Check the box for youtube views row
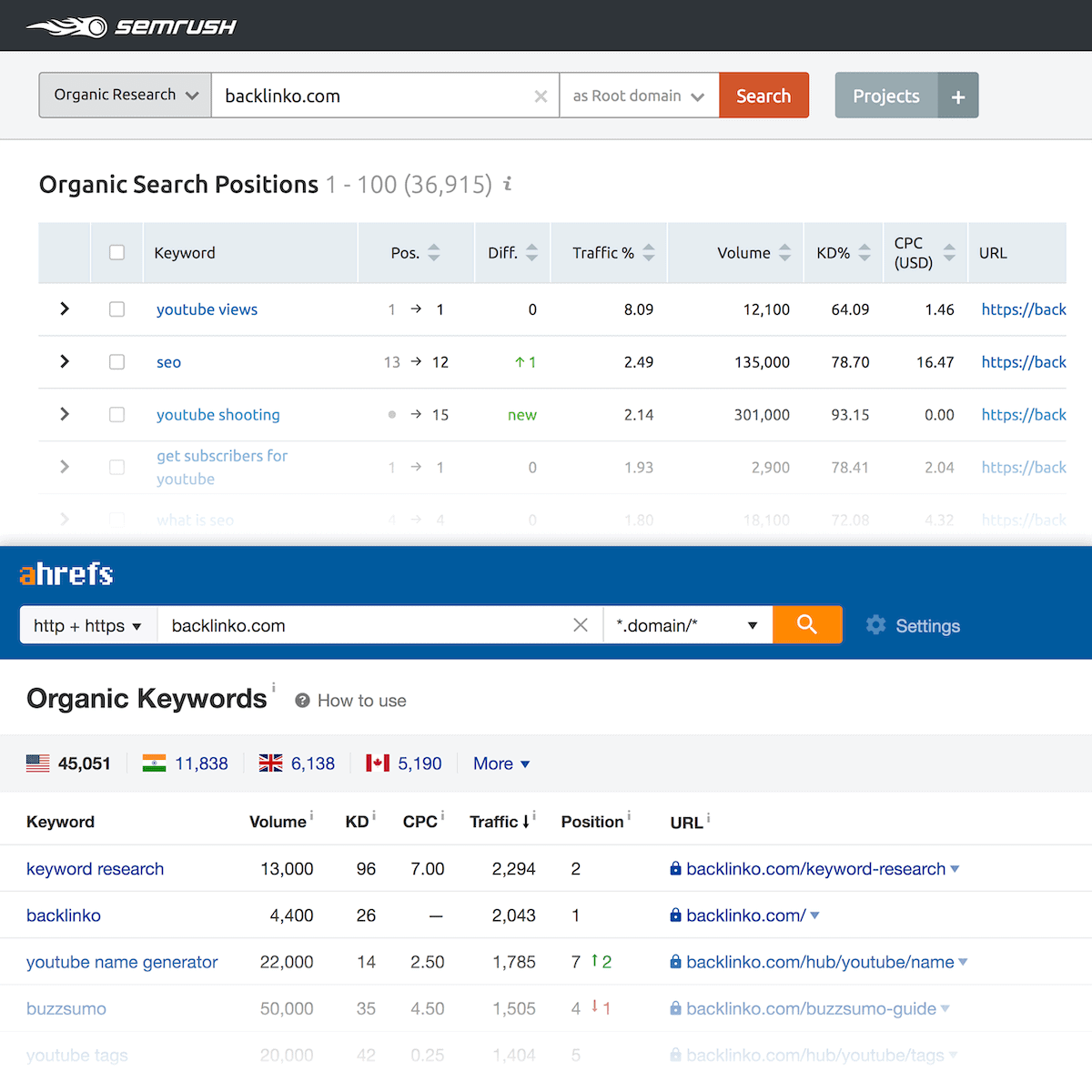The image size is (1092, 1092). [116, 309]
